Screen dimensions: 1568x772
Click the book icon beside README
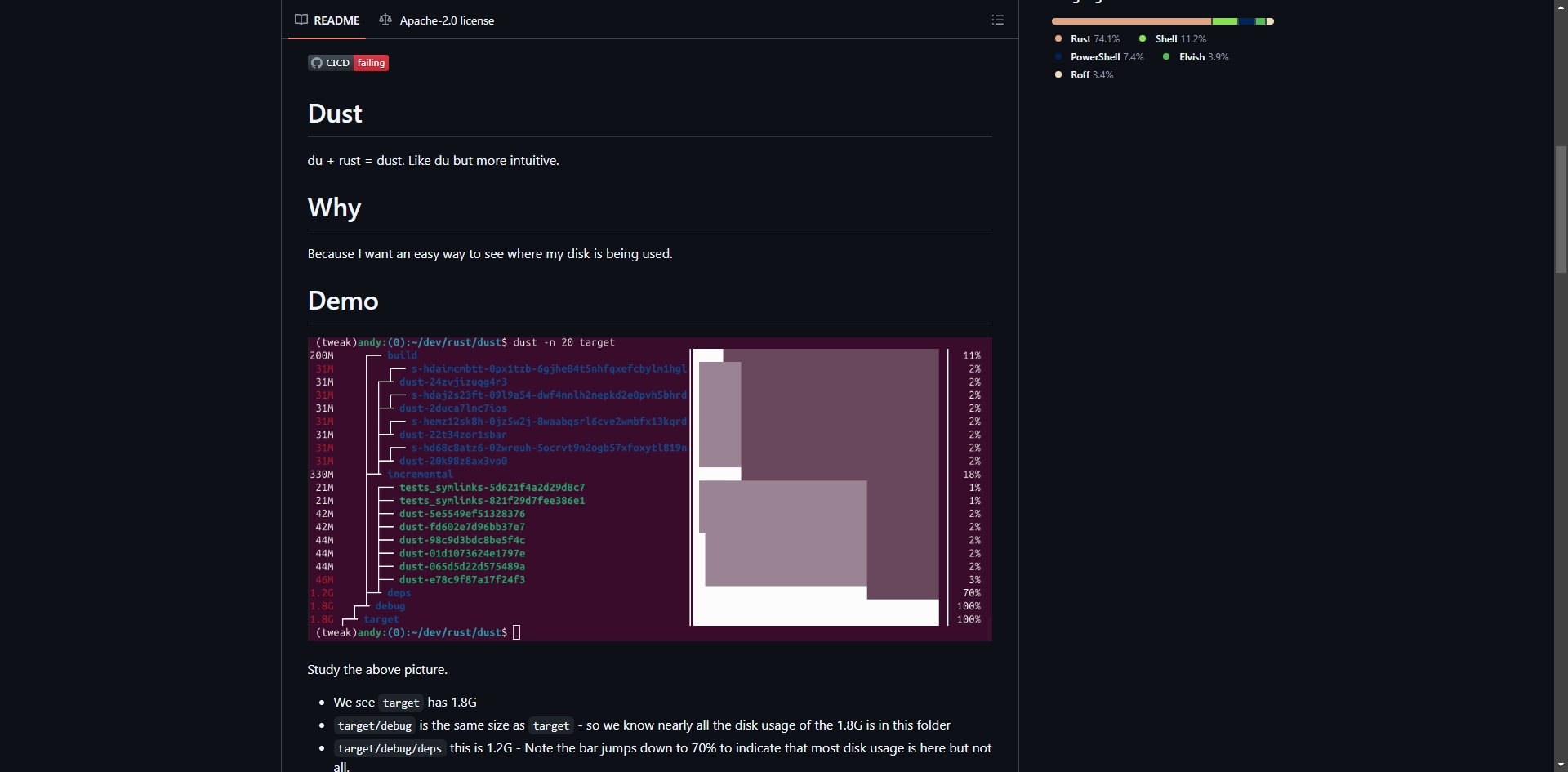pos(301,20)
